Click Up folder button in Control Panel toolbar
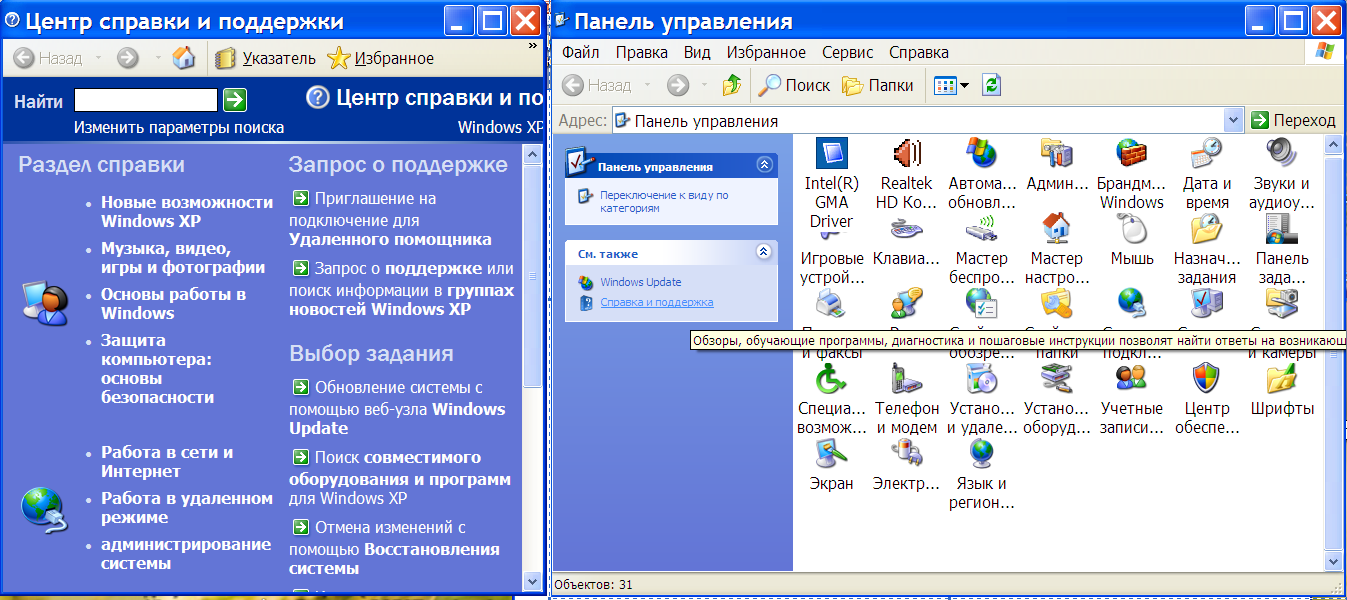The width and height of the screenshot is (1347, 600). coord(732,86)
